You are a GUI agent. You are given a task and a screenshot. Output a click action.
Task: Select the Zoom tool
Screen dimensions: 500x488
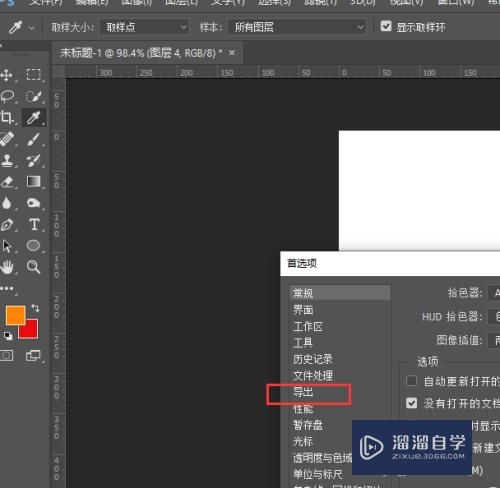click(x=33, y=267)
